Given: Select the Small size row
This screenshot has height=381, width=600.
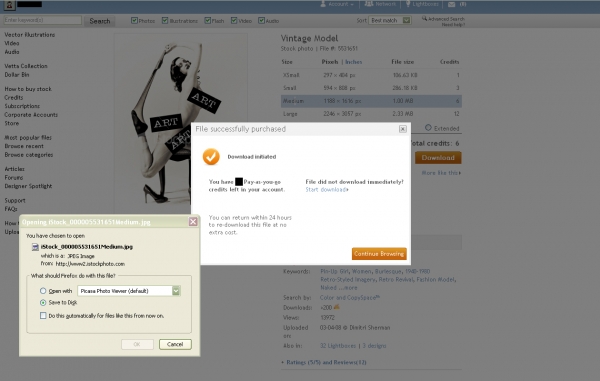Looking at the screenshot, I should [371, 88].
